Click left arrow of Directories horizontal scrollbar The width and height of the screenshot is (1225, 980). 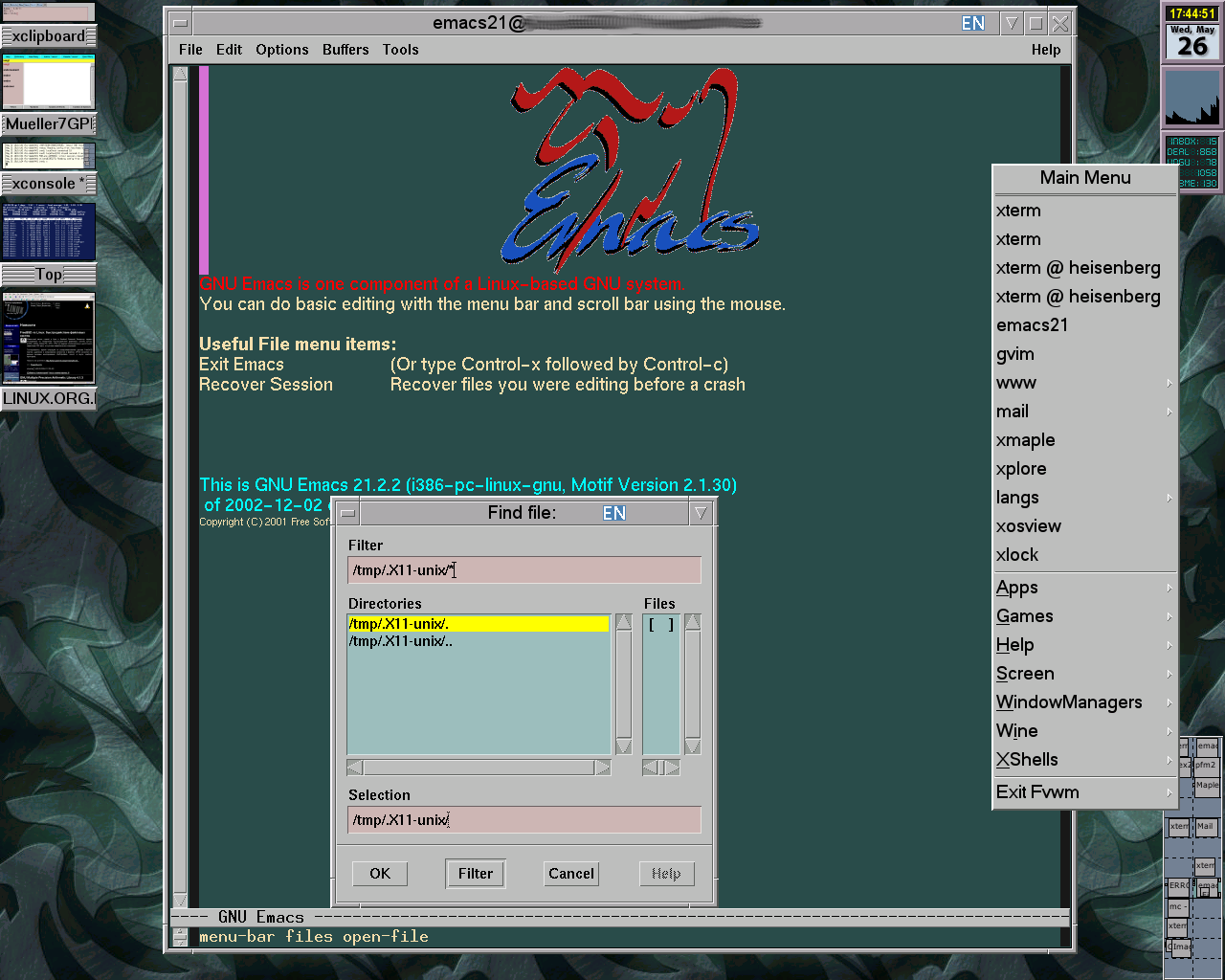(355, 768)
